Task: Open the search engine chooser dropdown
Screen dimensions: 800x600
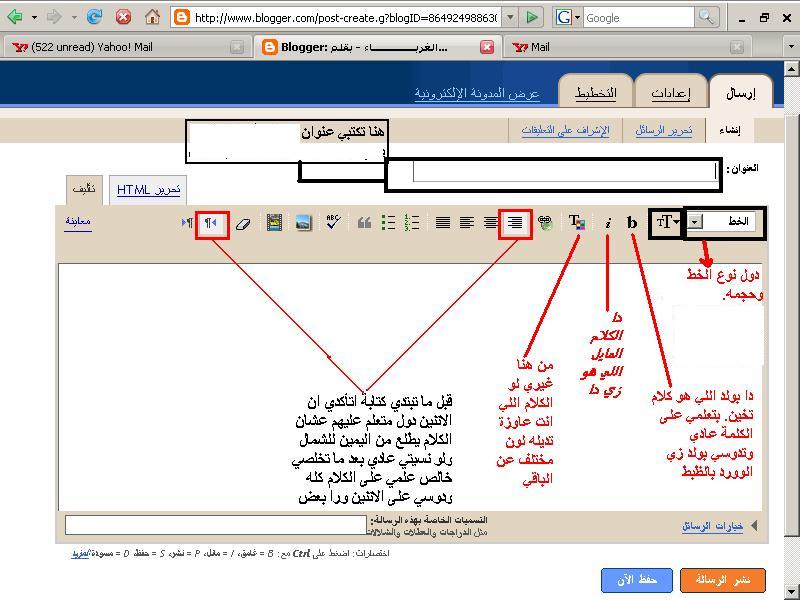Action: pyautogui.click(x=578, y=17)
